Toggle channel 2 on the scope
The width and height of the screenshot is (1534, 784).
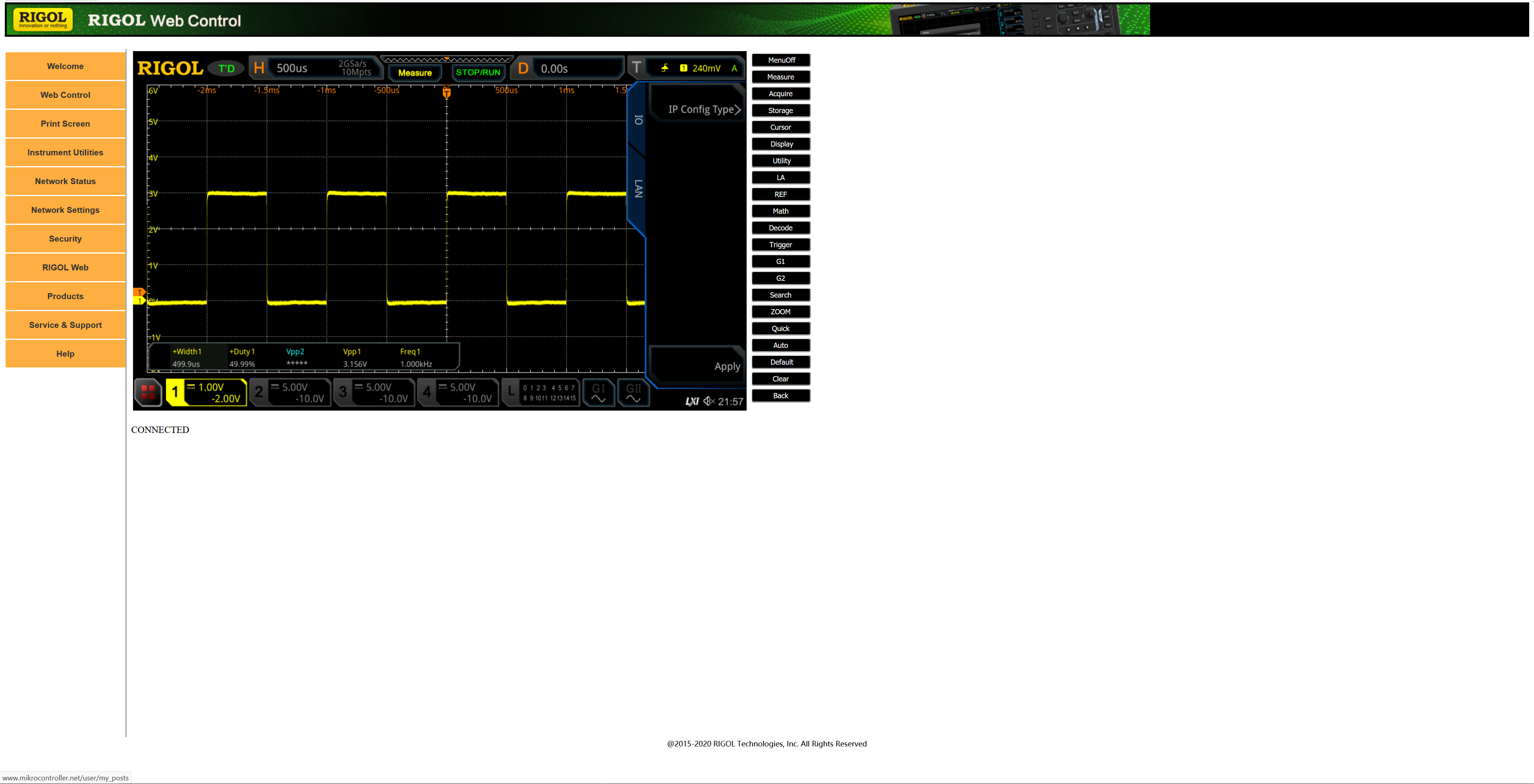pyautogui.click(x=290, y=392)
